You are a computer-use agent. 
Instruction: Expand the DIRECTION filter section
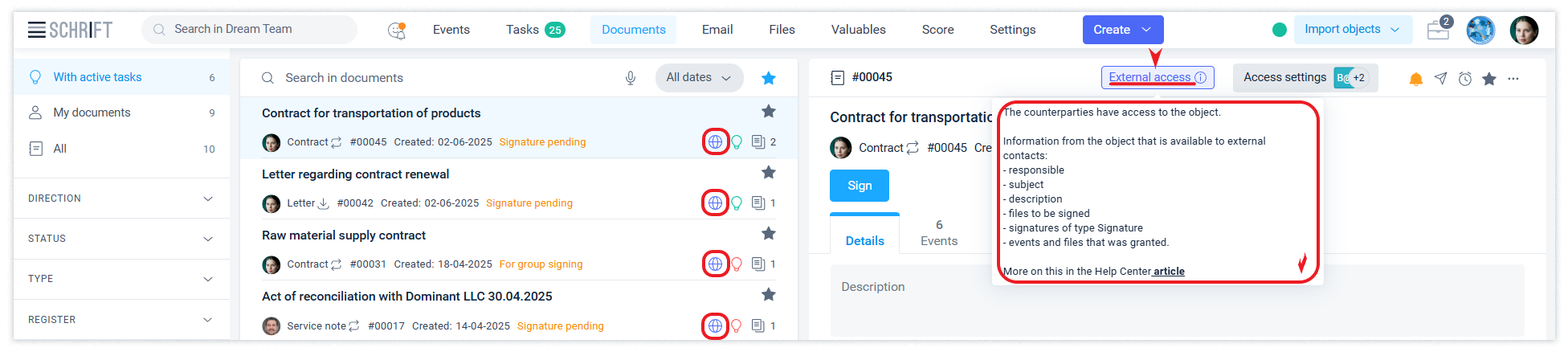tap(121, 199)
